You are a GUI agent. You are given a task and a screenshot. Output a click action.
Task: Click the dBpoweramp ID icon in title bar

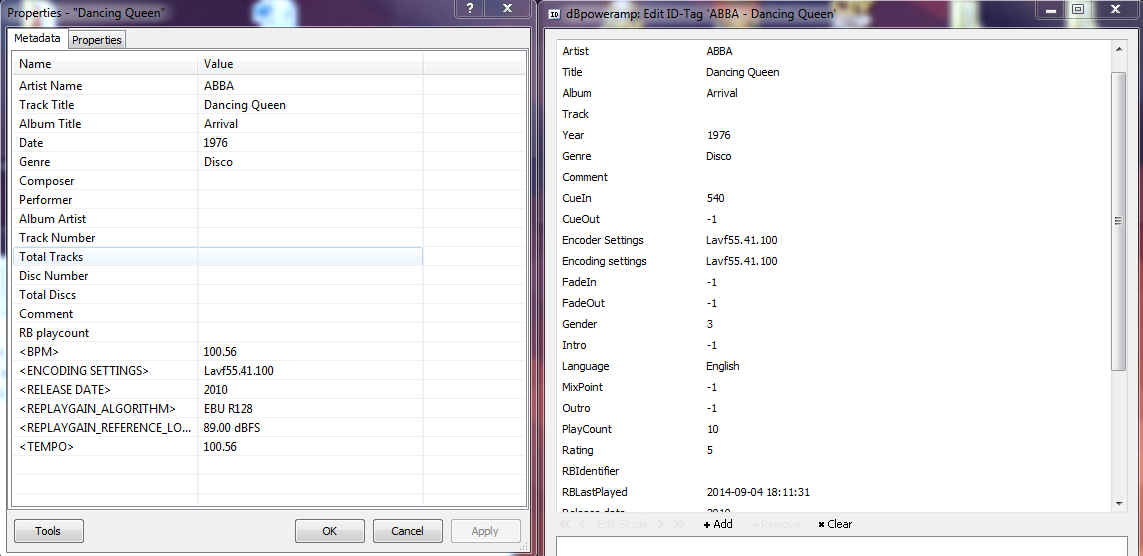click(x=555, y=13)
